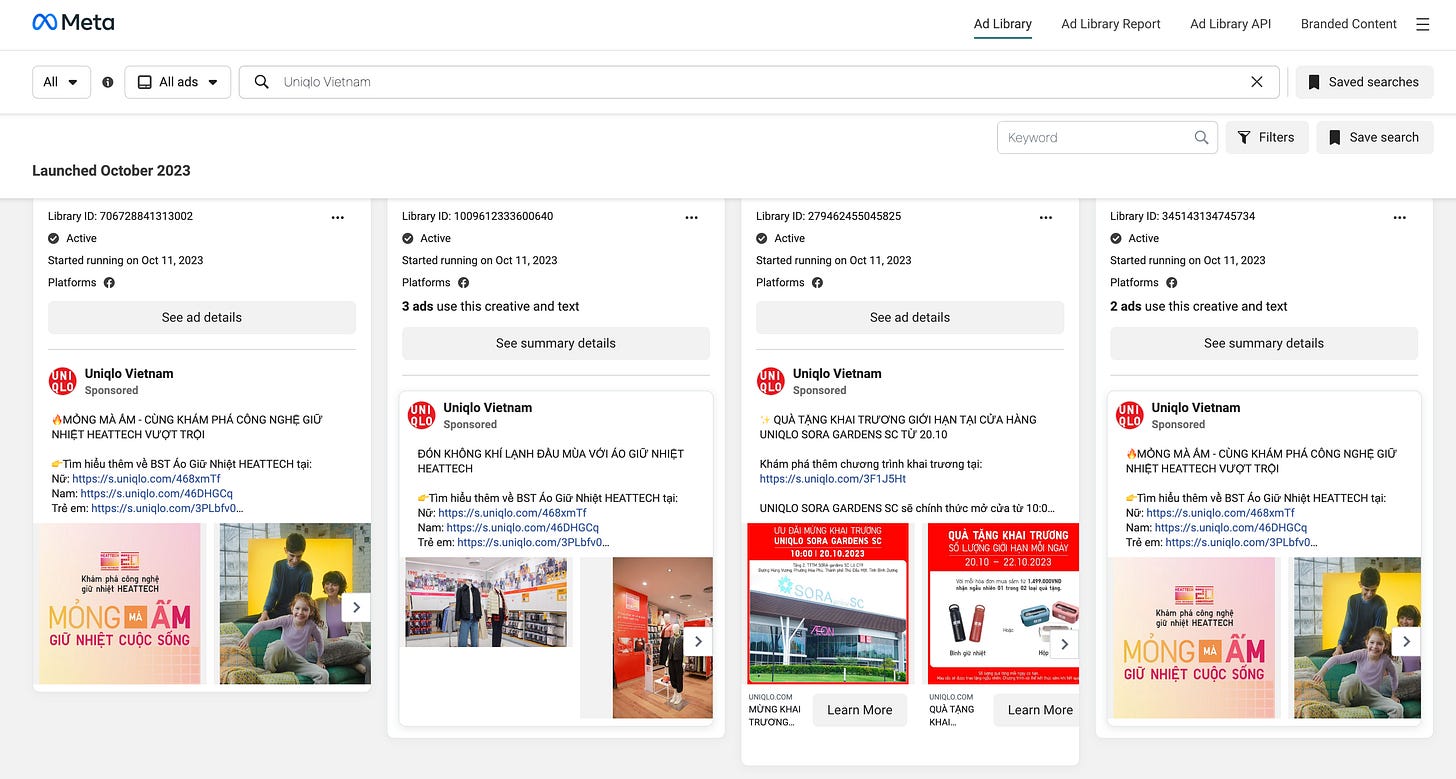Open the Ad Library Report tab

(1111, 24)
